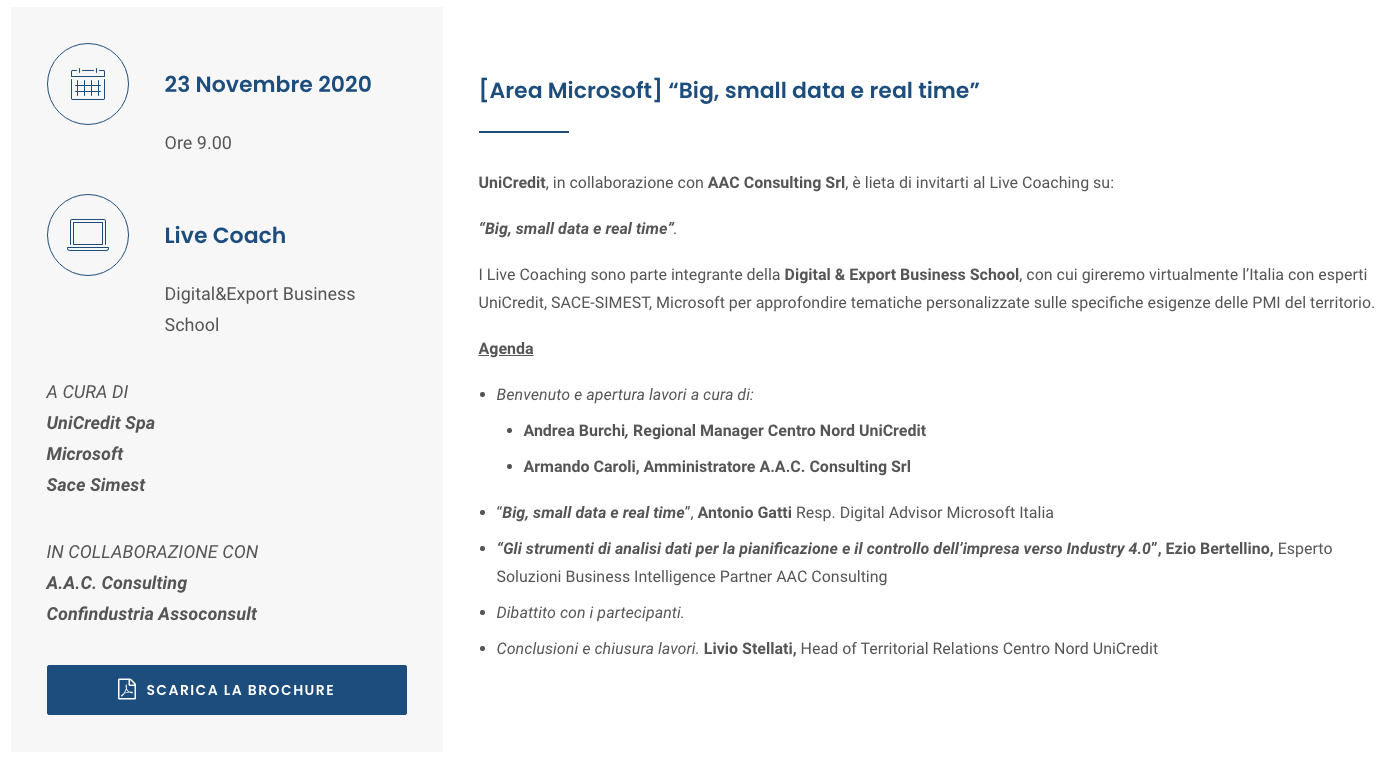1391x770 pixels.
Task: Select the Area Microsoft event title
Action: coord(729,90)
